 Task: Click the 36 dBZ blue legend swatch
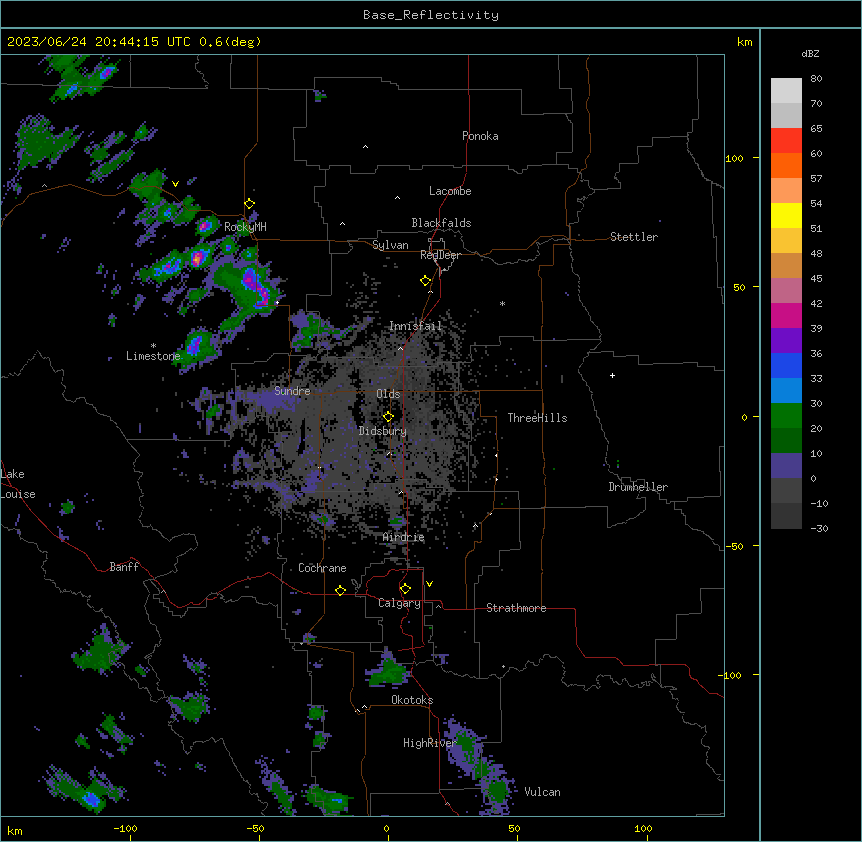click(x=786, y=365)
